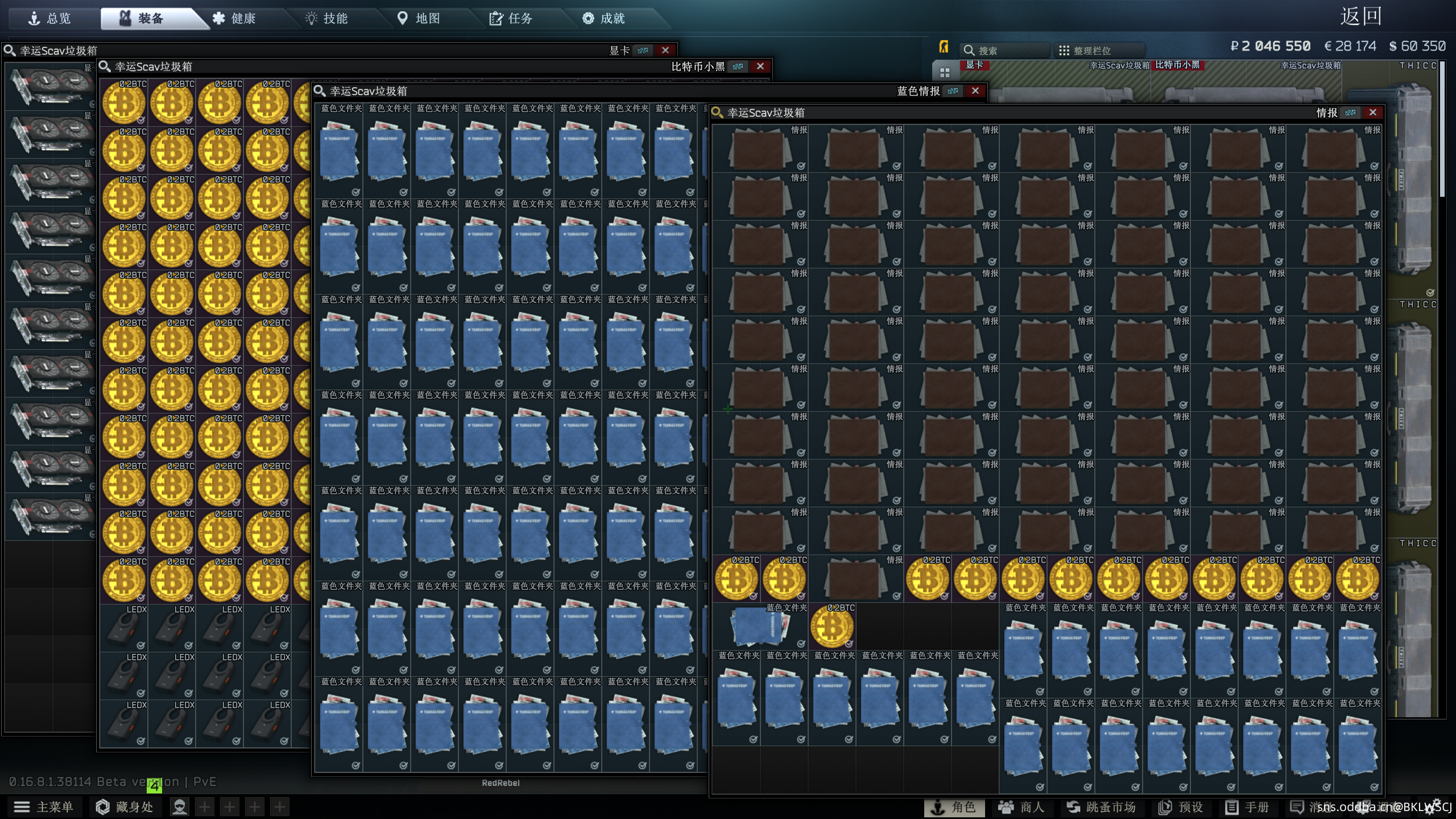Click the first plus slot in bottom bar
The height and width of the screenshot is (819, 1456).
coord(205,806)
